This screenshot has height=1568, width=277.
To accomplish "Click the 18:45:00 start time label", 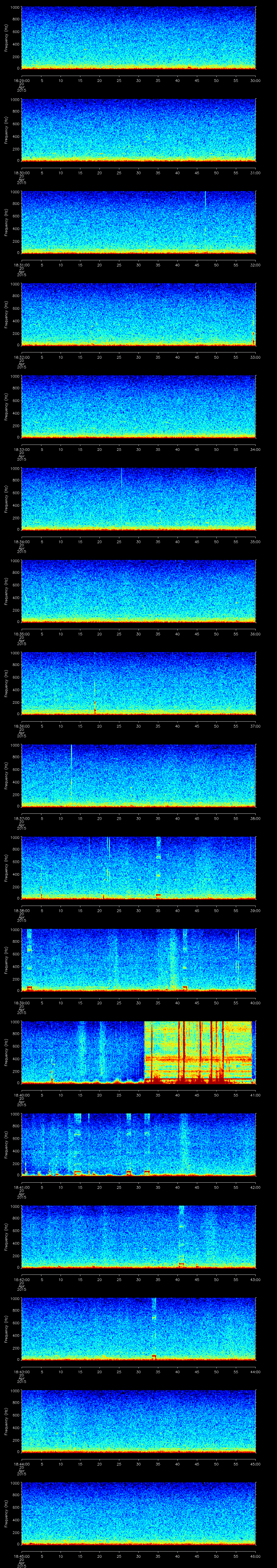I will (21, 1556).
